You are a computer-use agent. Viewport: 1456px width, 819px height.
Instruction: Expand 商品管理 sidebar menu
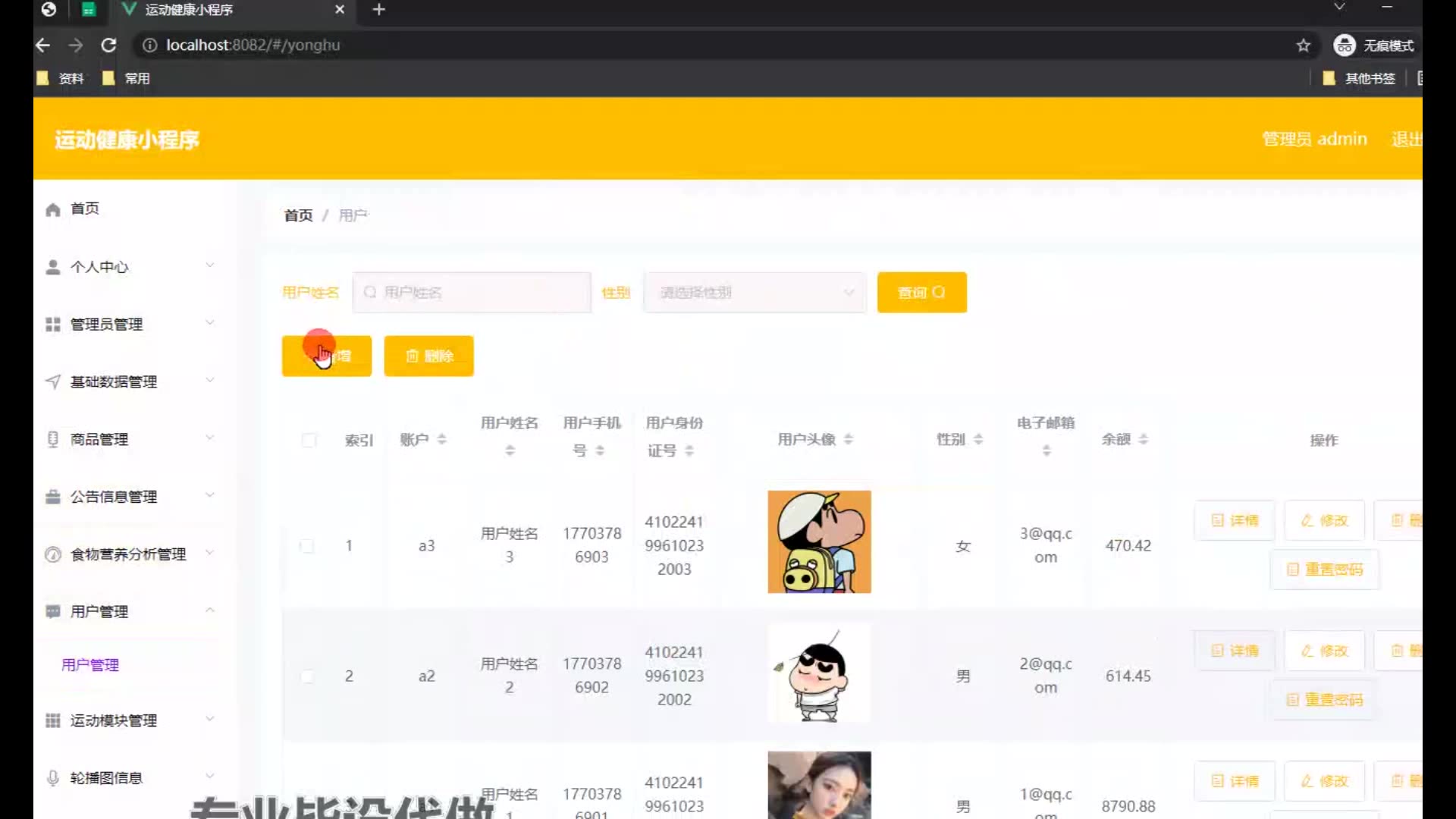coord(210,438)
